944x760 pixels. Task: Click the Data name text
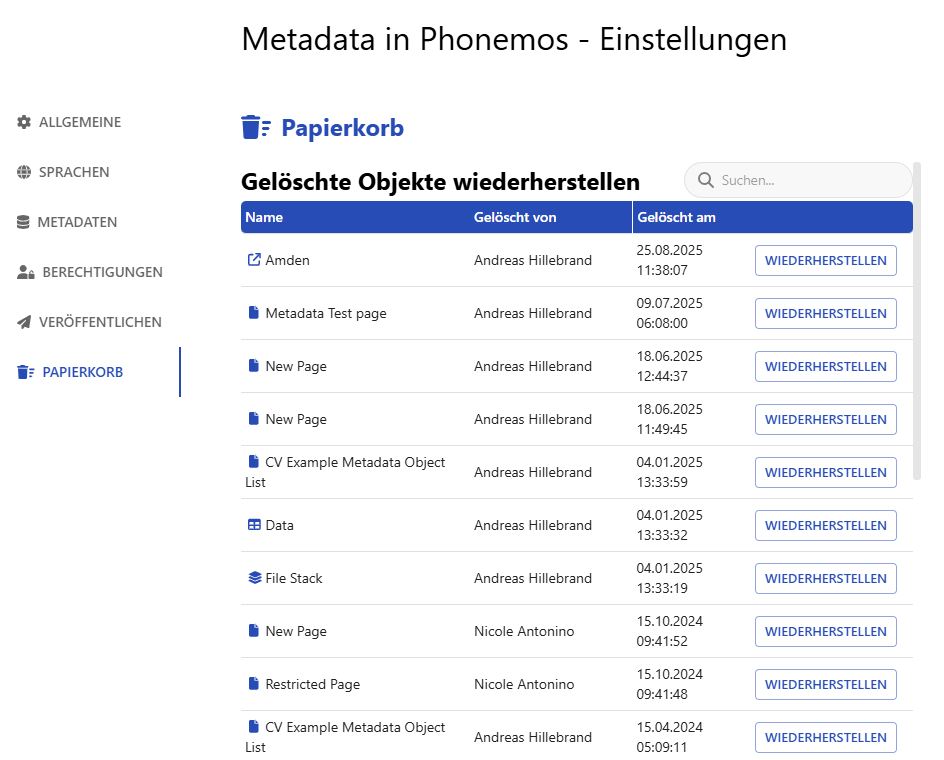279,525
